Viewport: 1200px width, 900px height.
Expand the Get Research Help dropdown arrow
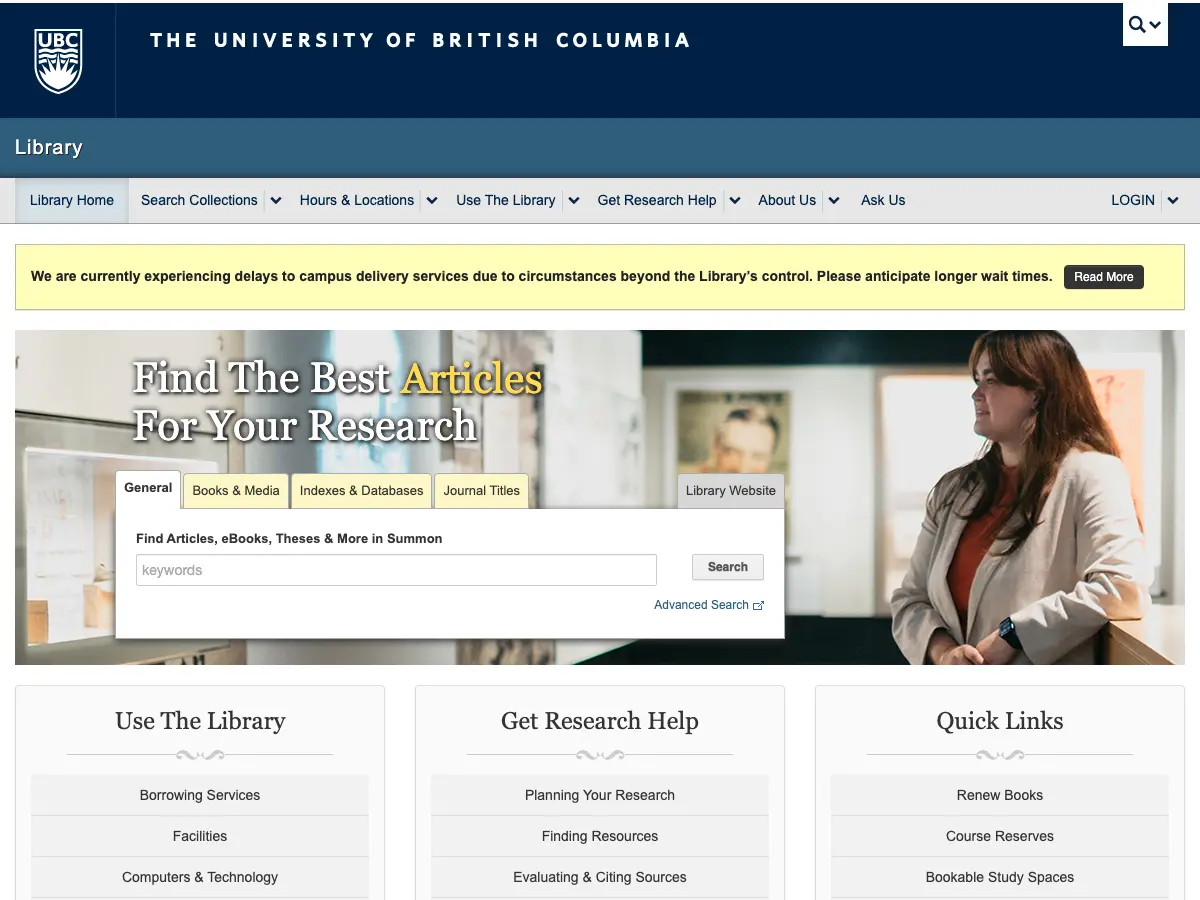(735, 201)
